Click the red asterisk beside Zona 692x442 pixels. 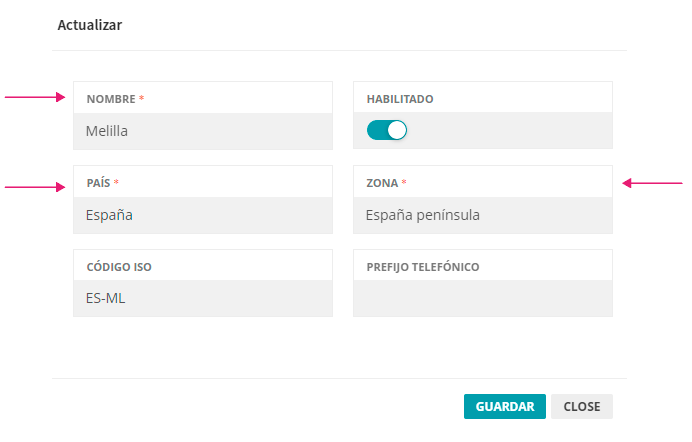[404, 183]
